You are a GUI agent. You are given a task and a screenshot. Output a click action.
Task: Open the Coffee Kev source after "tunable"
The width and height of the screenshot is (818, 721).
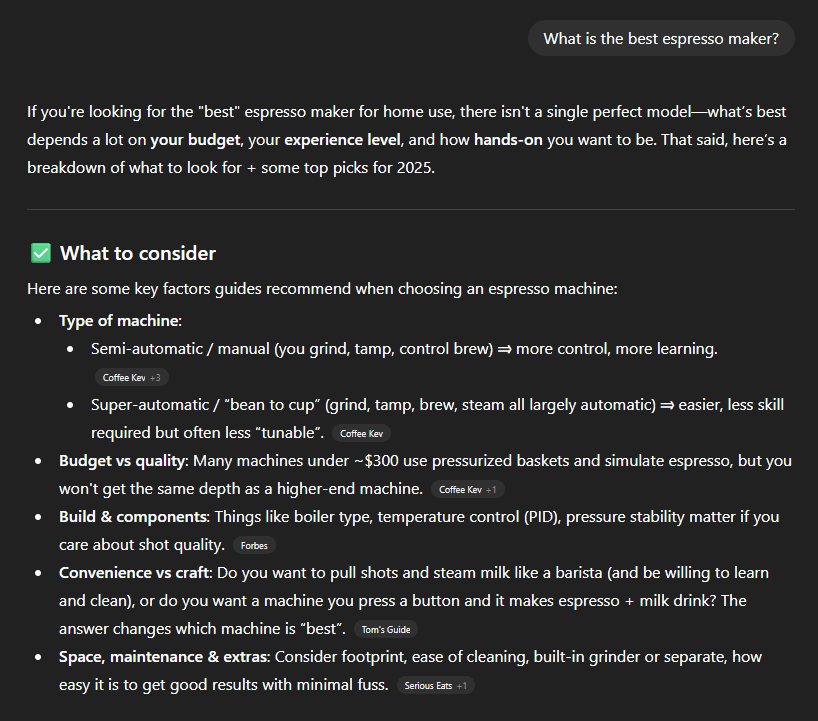click(360, 434)
